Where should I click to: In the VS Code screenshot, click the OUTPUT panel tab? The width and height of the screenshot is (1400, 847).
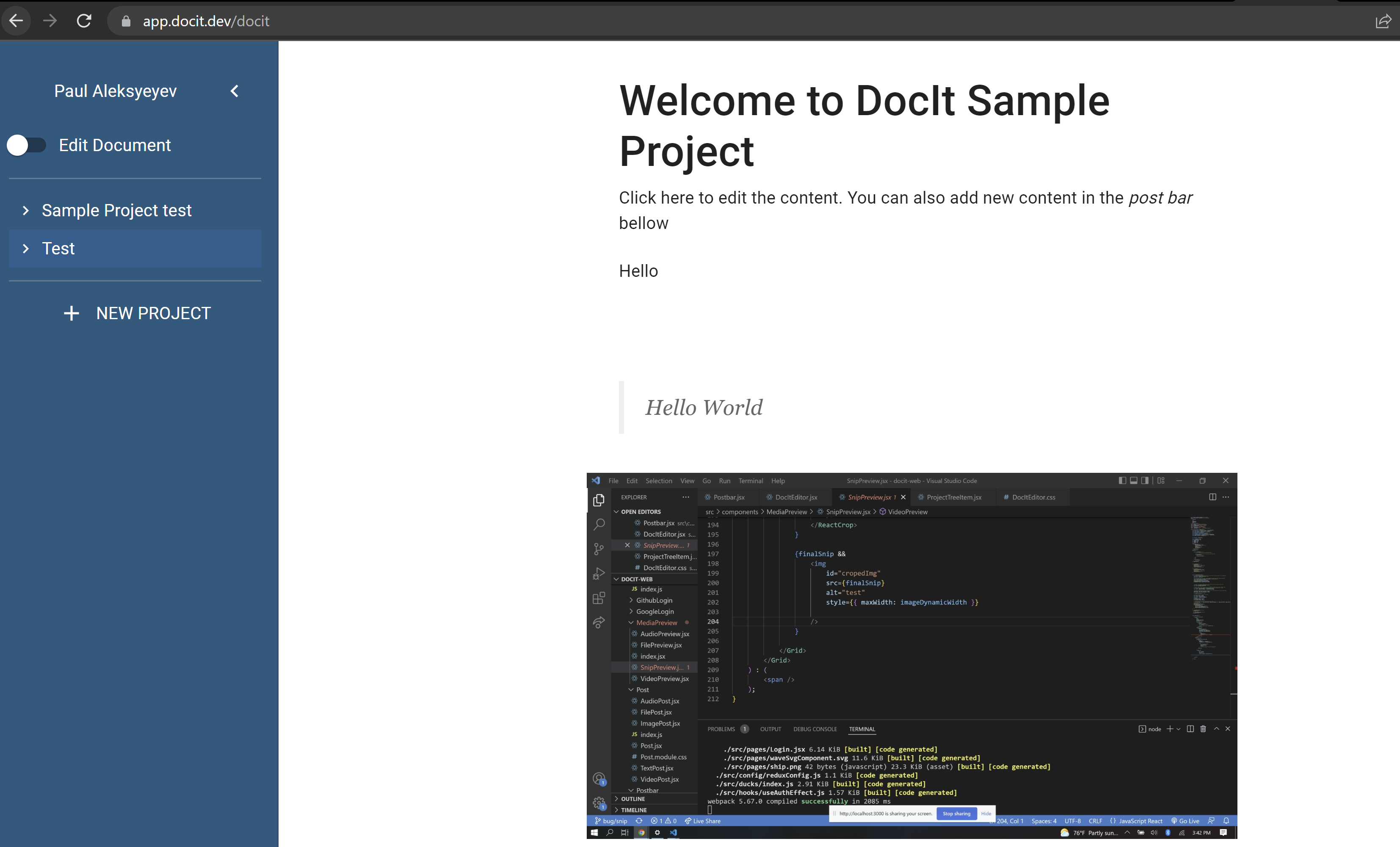(770, 729)
